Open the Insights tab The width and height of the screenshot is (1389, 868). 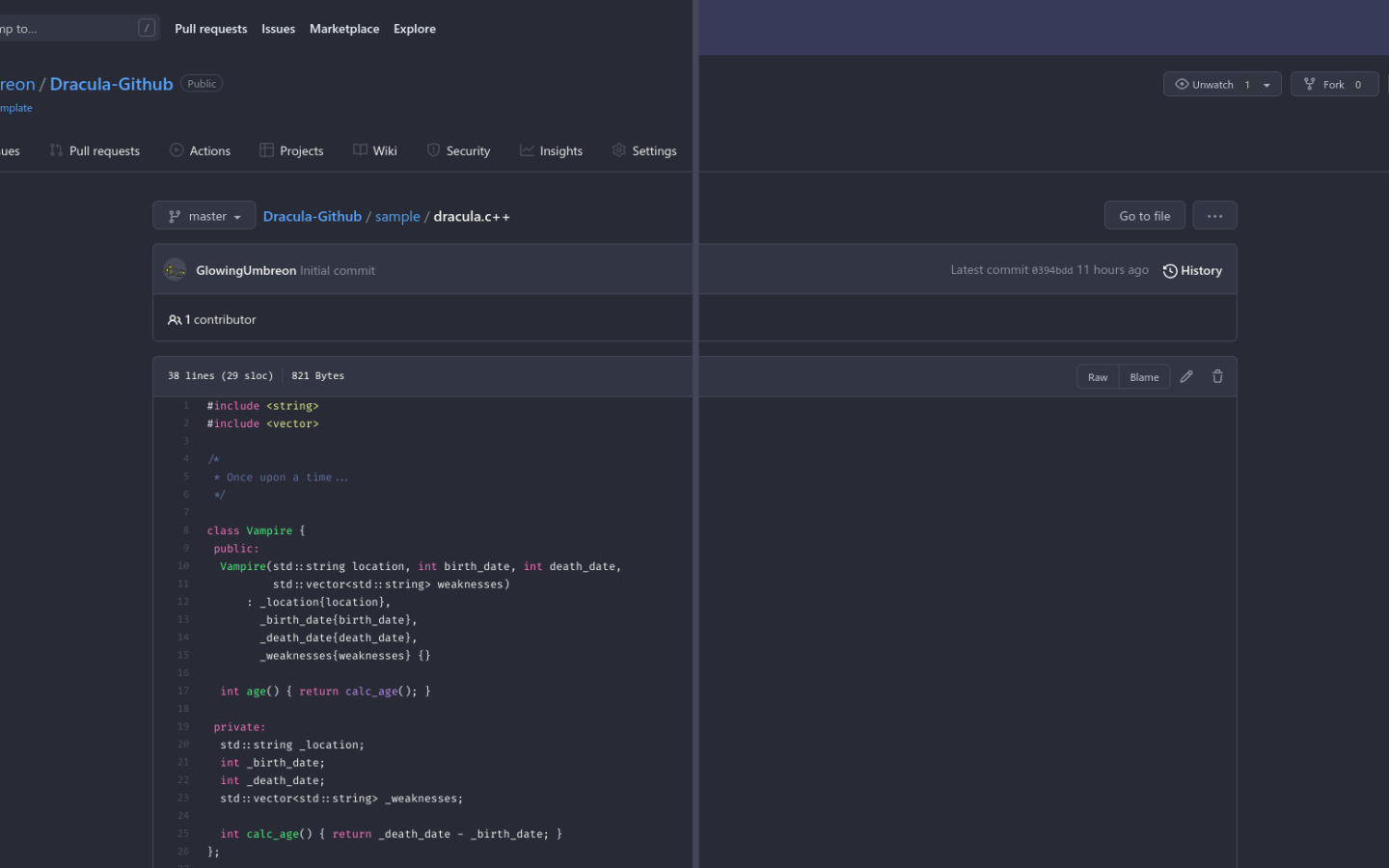tap(551, 150)
